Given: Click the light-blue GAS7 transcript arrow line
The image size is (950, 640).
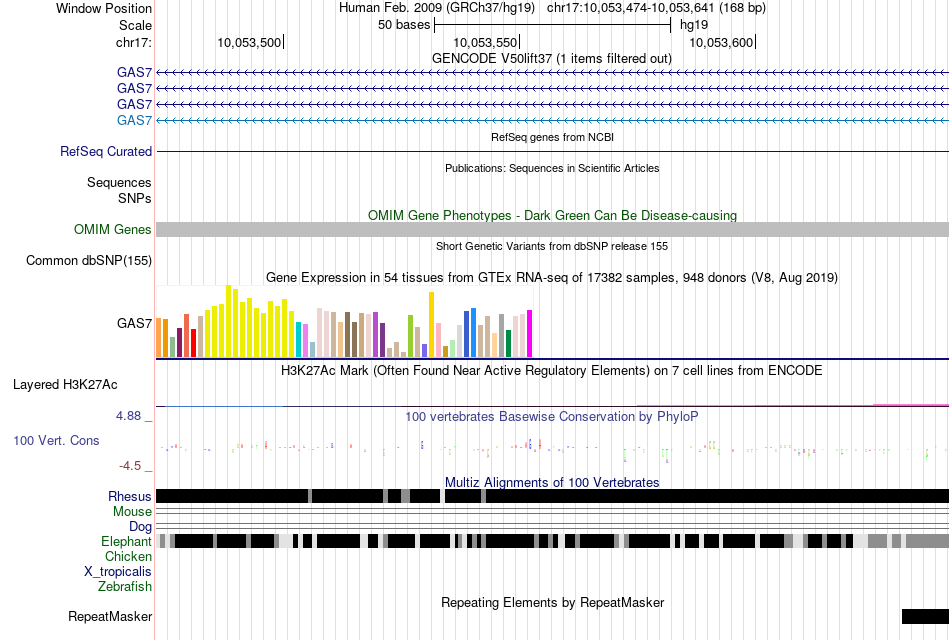Looking at the screenshot, I should point(552,121).
